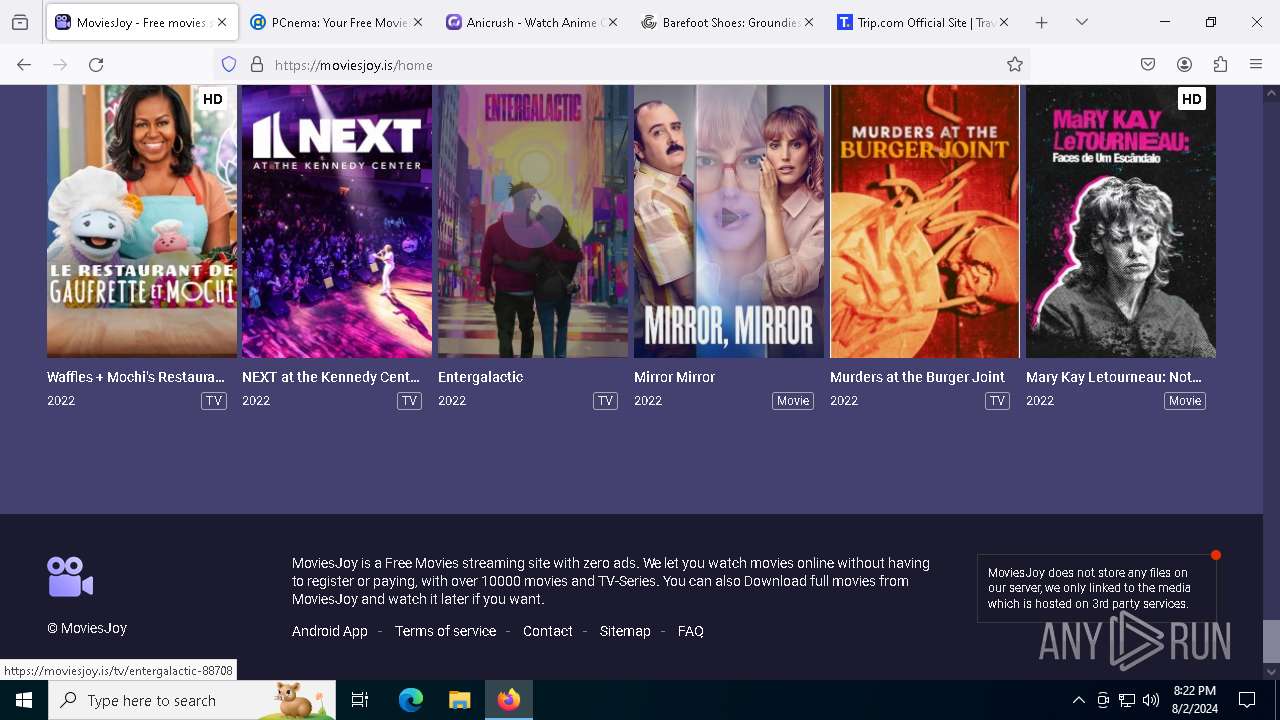The width and height of the screenshot is (1280, 720).
Task: Open the volume speaker tray icon
Action: click(x=1151, y=700)
